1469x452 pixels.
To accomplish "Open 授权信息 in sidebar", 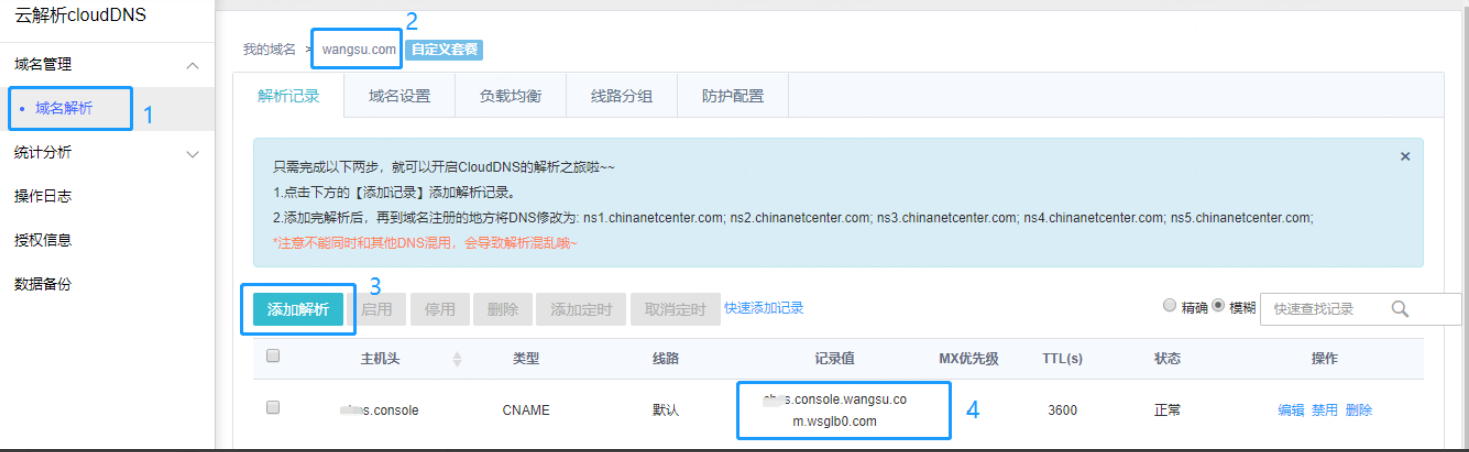I will (x=43, y=240).
